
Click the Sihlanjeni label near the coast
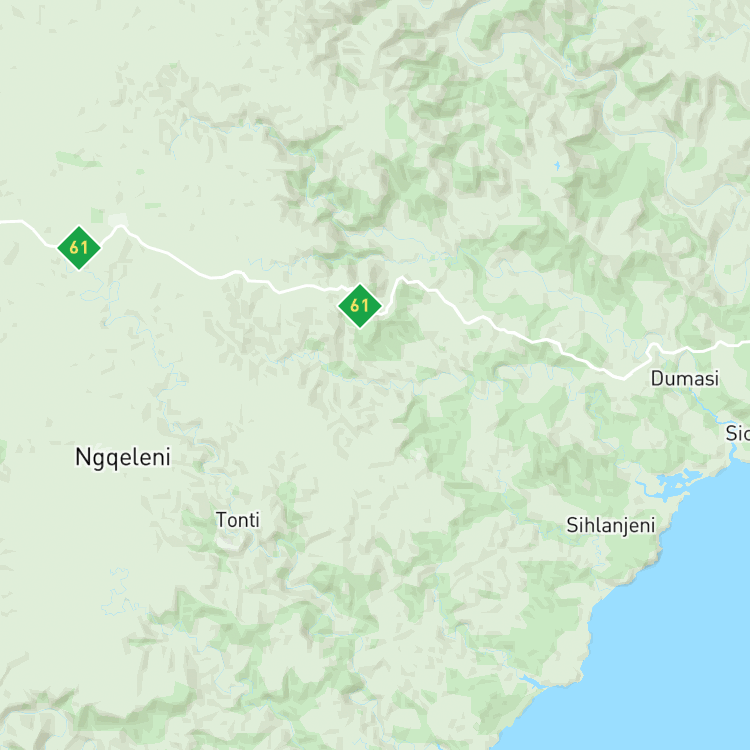(611, 526)
